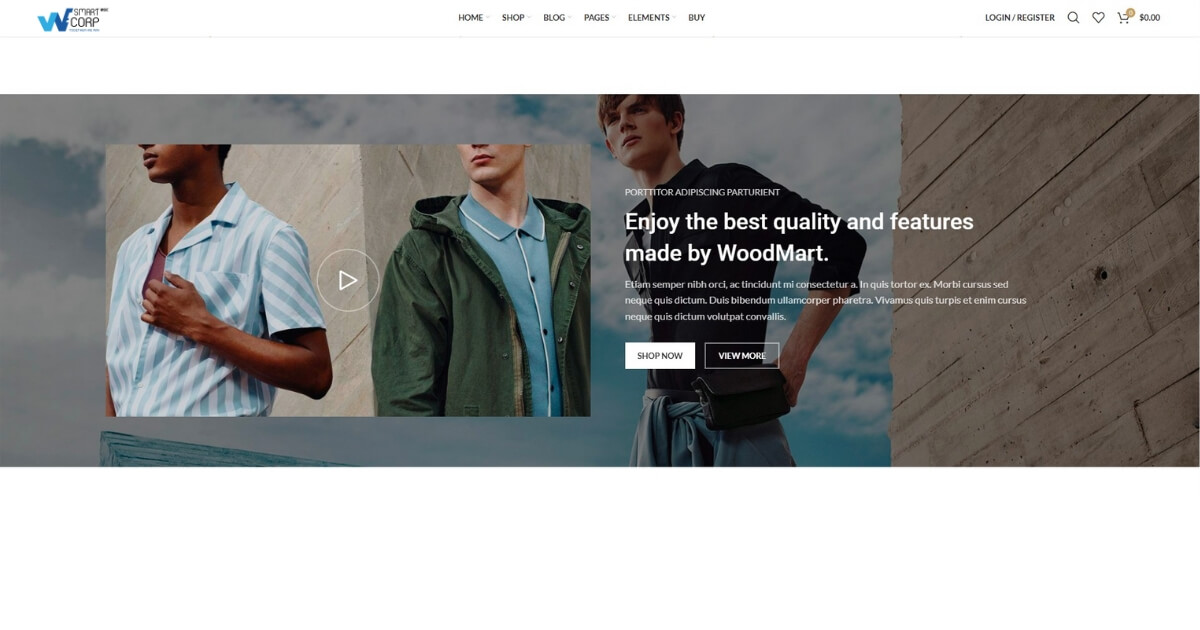Open the Elements menu
Screen dimensions: 1200x630
coord(651,18)
